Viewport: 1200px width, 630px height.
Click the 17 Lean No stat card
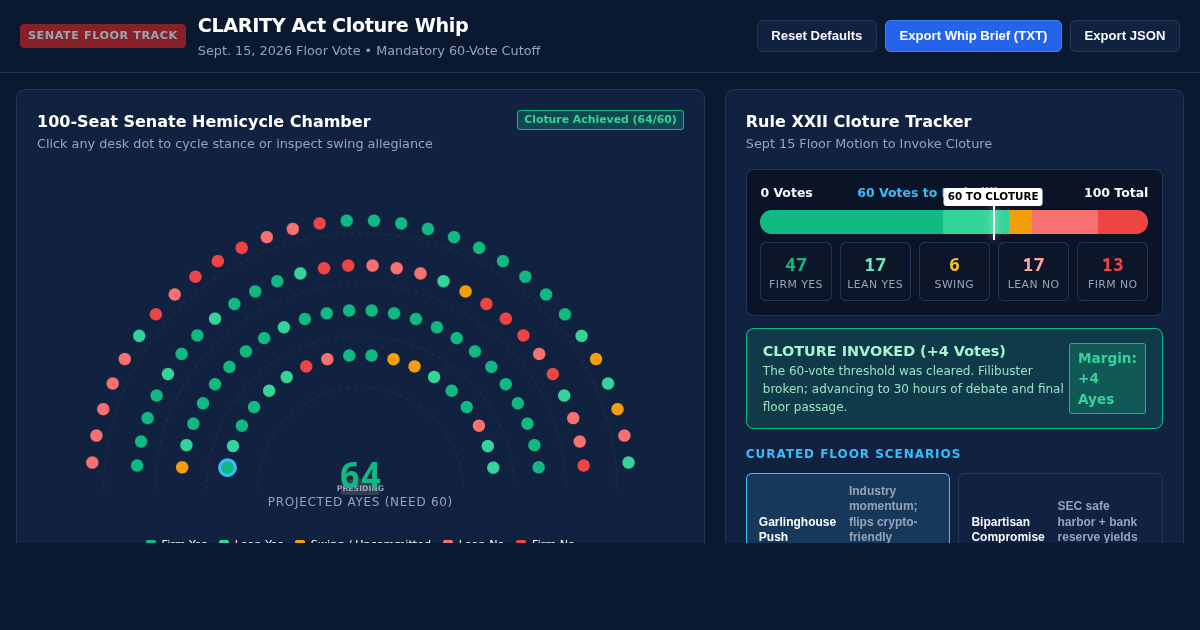pos(1033,271)
